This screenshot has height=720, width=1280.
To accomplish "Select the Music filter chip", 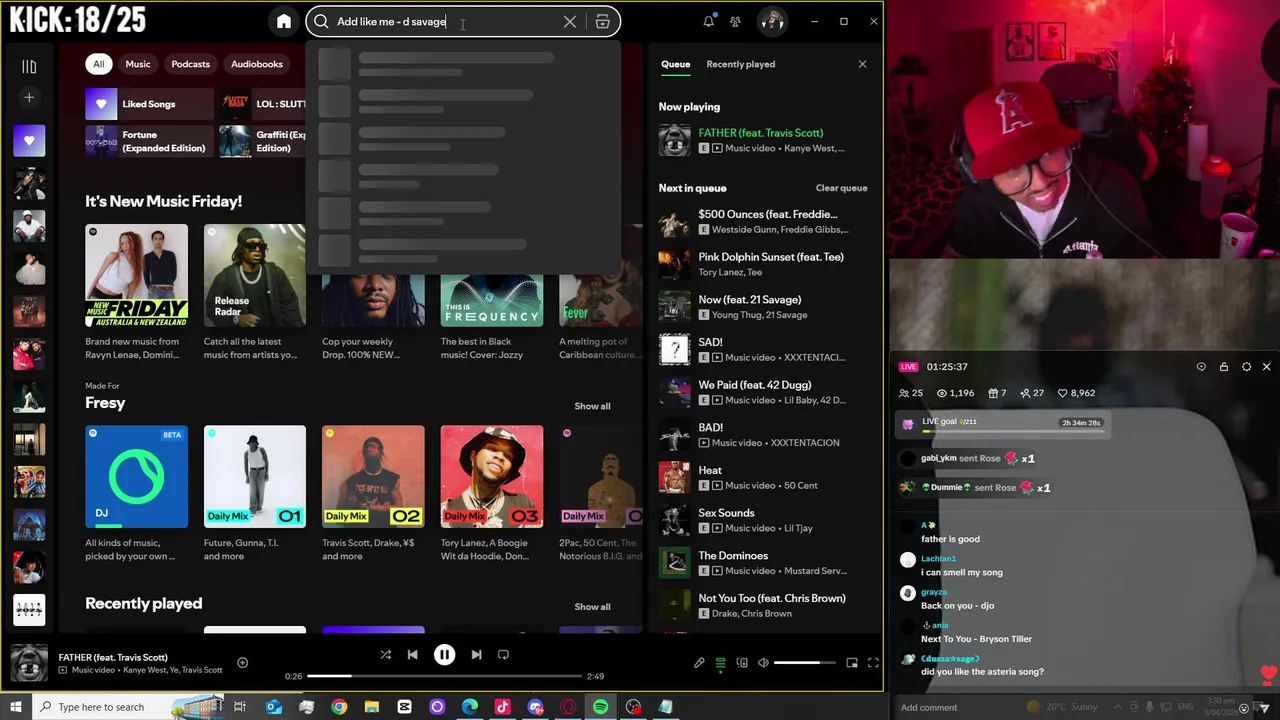I will 138,64.
